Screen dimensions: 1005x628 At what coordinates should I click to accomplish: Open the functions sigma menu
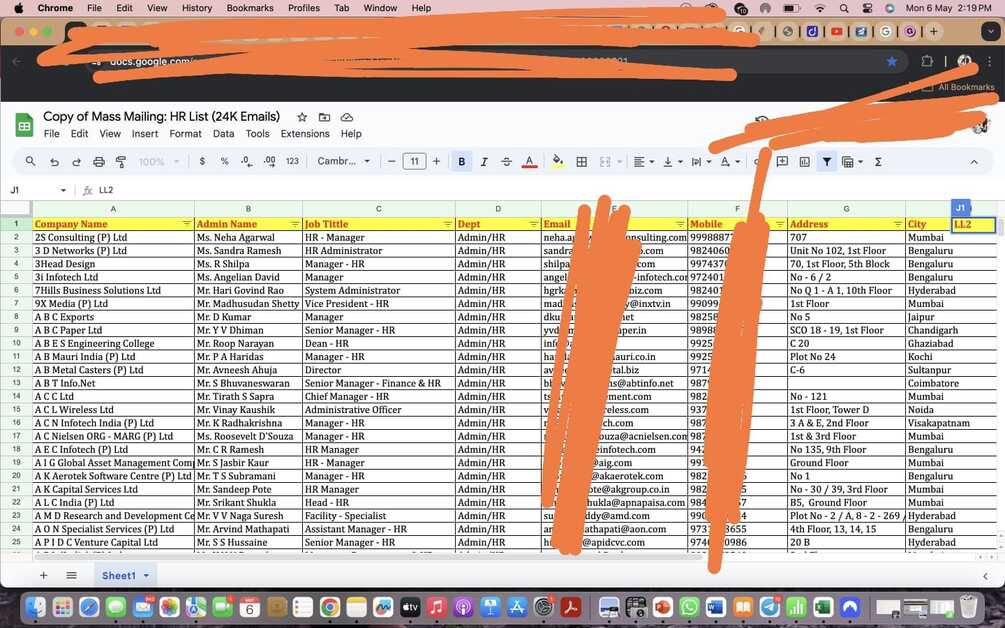coord(878,162)
